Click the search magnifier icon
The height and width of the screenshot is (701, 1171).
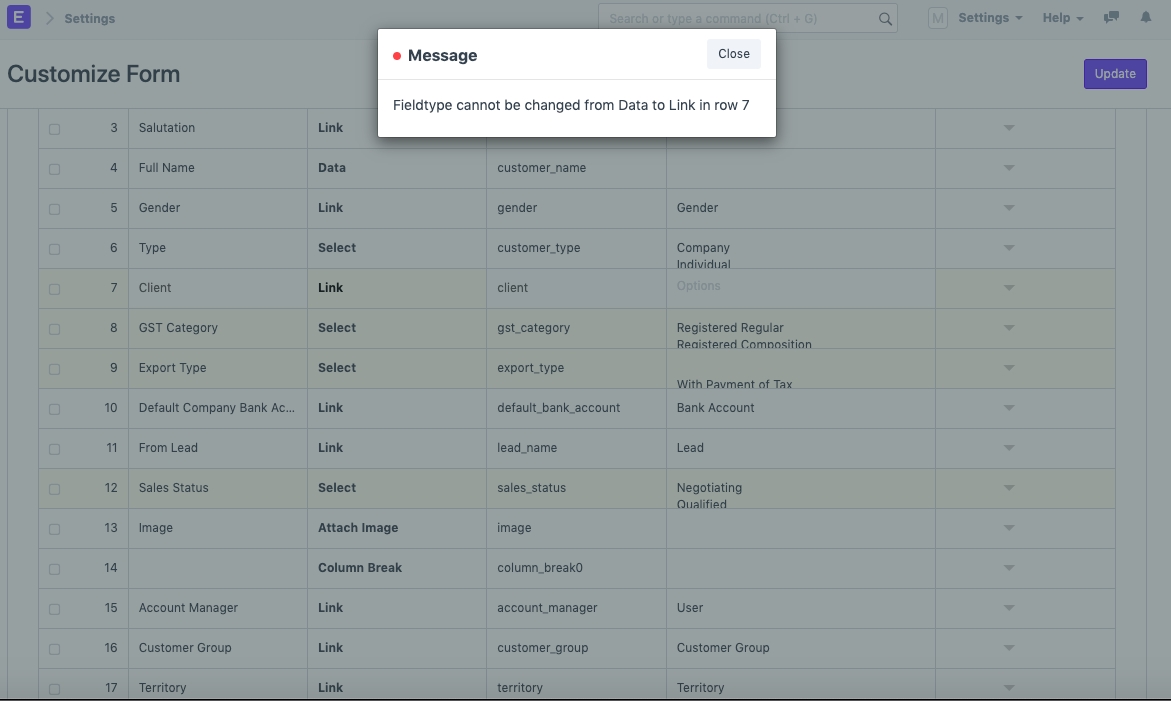[x=885, y=18]
